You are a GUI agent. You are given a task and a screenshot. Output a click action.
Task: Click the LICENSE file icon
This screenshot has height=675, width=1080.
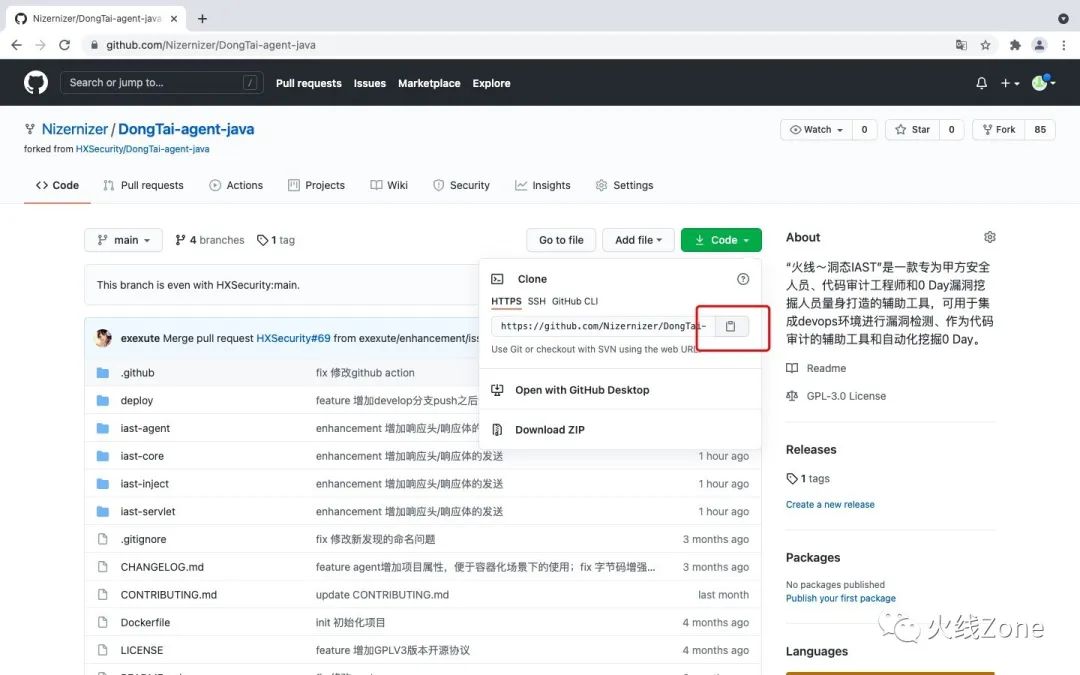[103, 650]
